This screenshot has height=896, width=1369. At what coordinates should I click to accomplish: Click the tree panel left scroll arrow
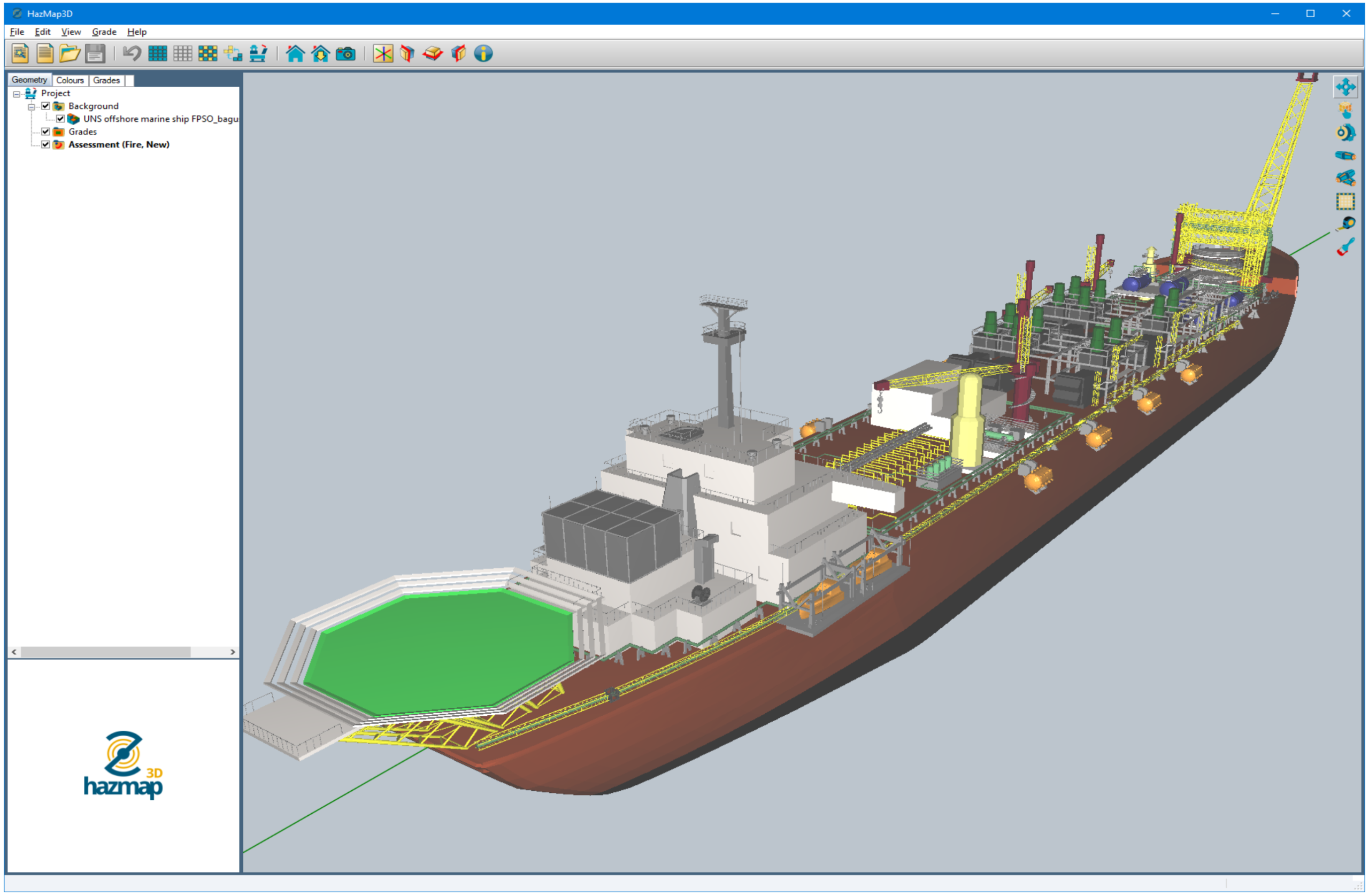click(14, 652)
